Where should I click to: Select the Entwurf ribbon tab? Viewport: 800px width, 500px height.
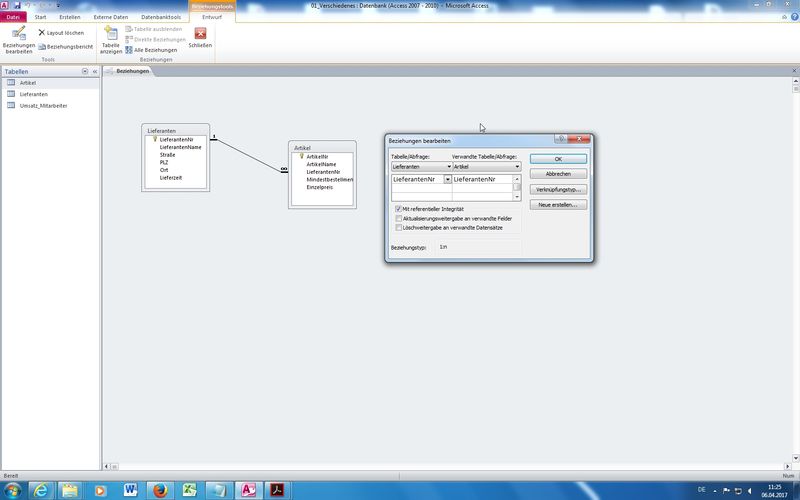coord(212,17)
